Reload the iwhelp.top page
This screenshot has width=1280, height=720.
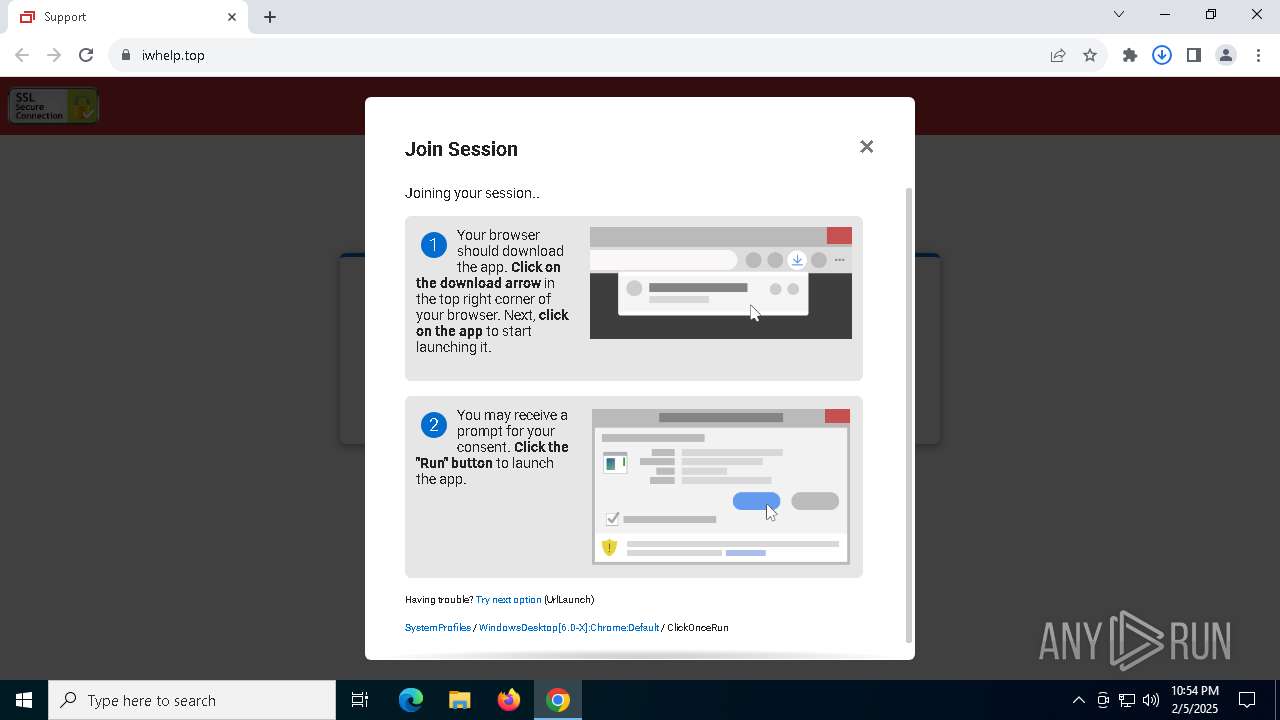[86, 55]
